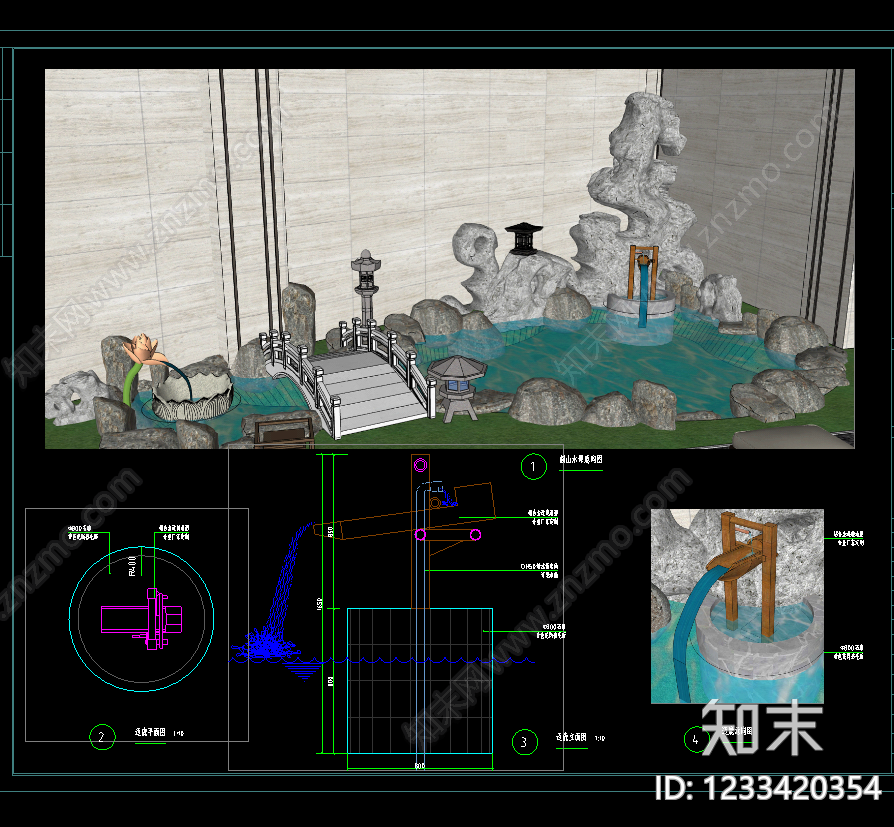
Task: Select the scale text beside callout 3
Action: (x=600, y=738)
